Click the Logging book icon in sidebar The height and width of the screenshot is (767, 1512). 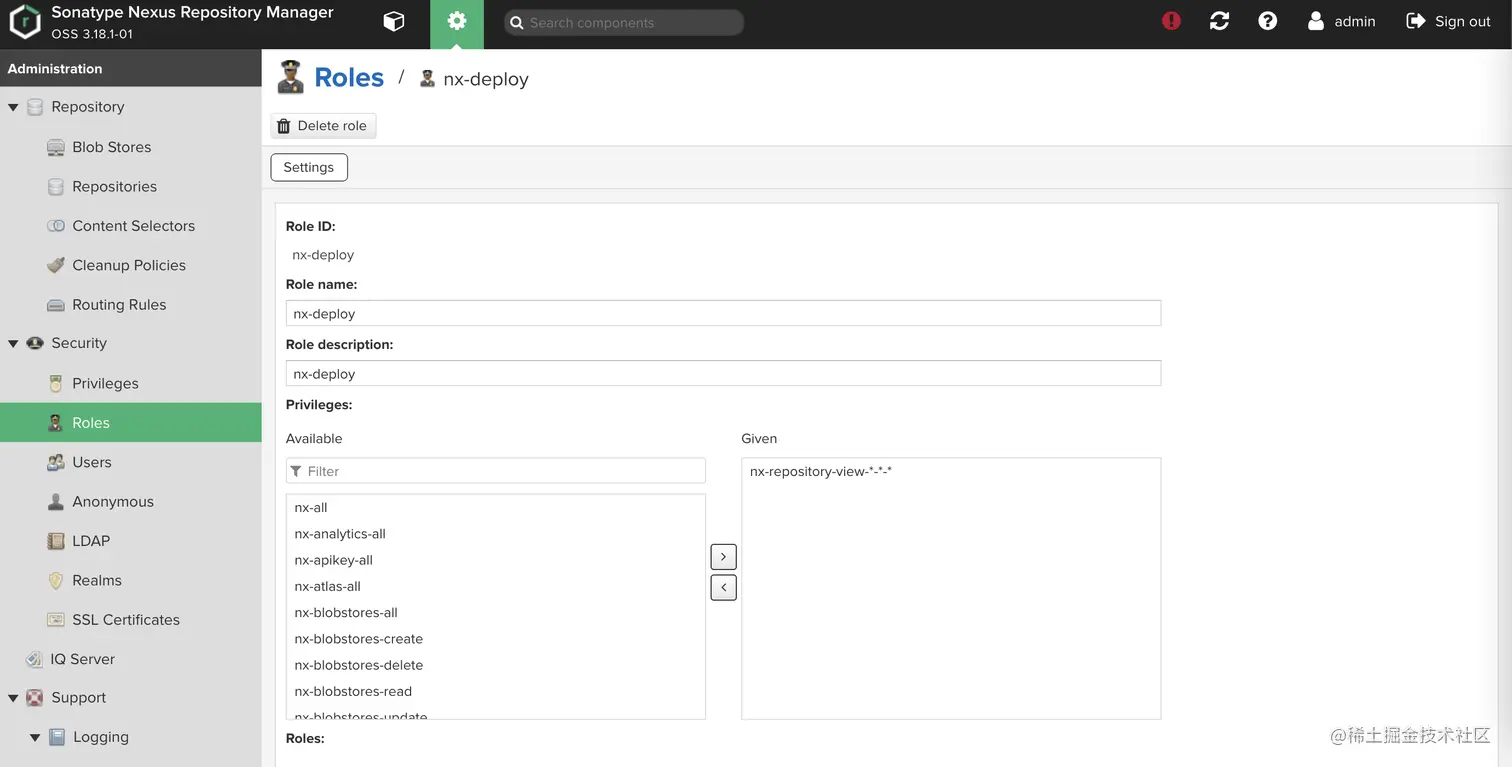pos(57,738)
